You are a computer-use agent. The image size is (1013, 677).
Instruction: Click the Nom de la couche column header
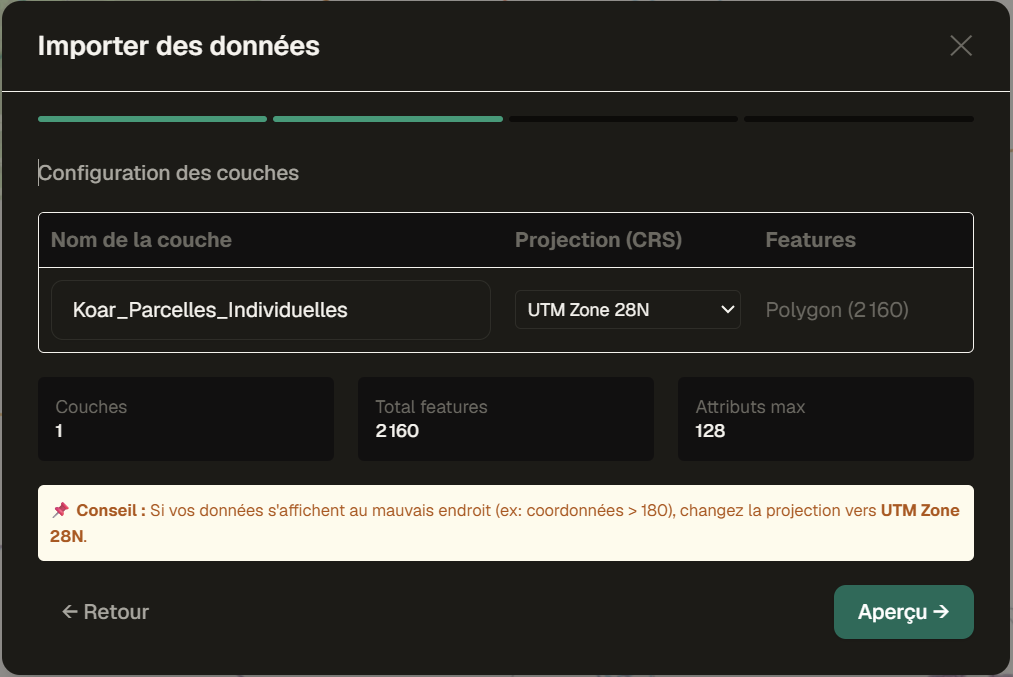click(x=141, y=240)
